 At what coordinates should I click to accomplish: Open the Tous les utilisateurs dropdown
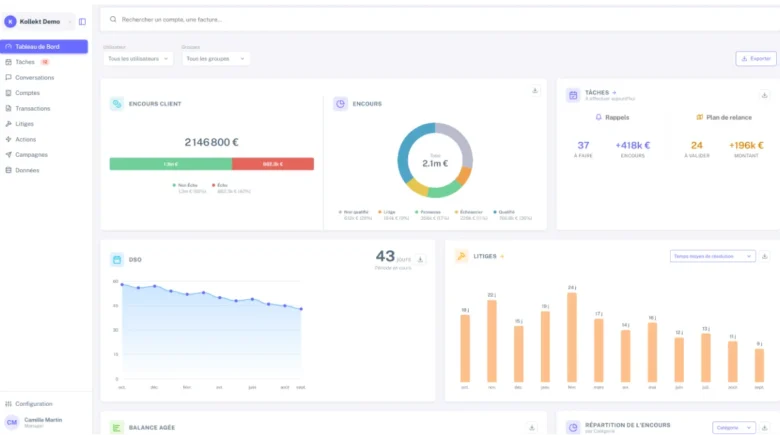click(138, 59)
